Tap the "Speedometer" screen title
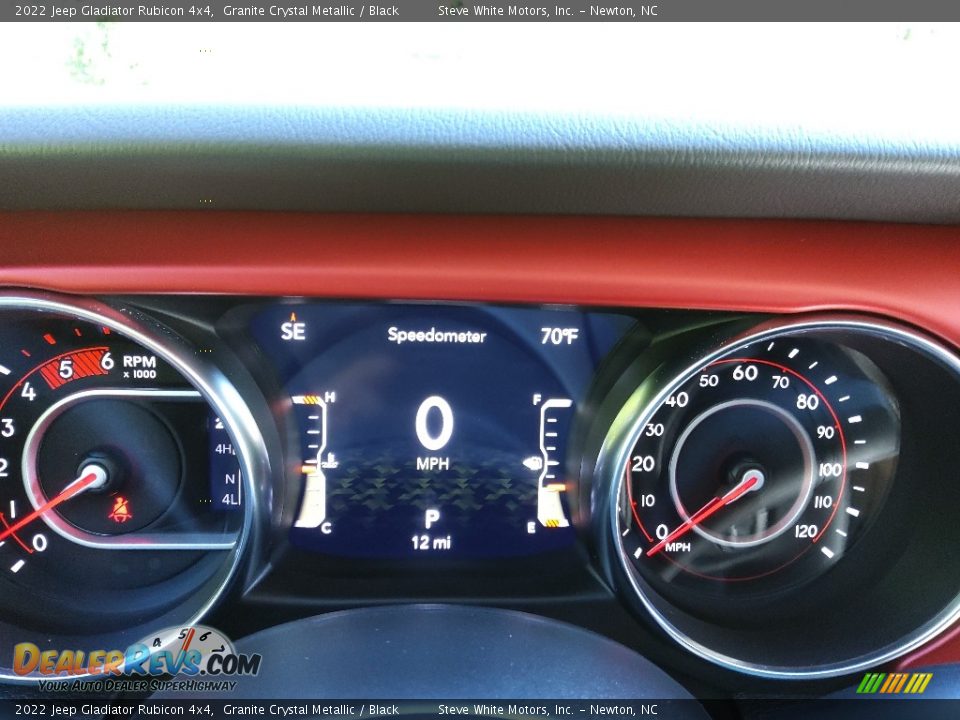The image size is (960, 720). point(437,335)
